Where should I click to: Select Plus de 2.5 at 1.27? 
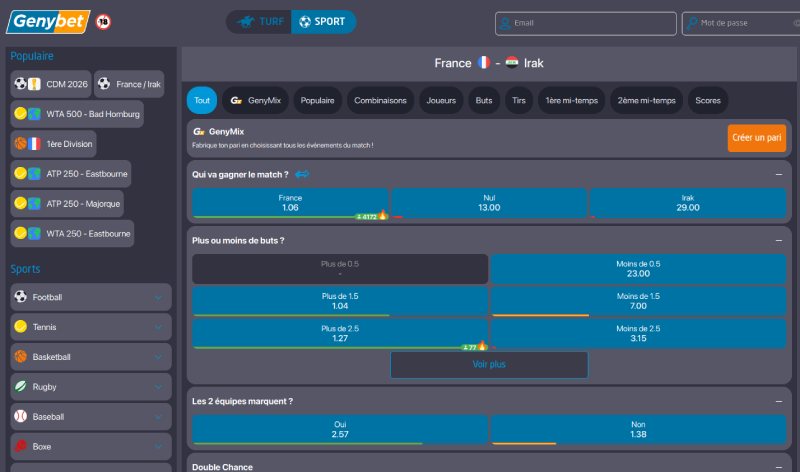pyautogui.click(x=340, y=334)
